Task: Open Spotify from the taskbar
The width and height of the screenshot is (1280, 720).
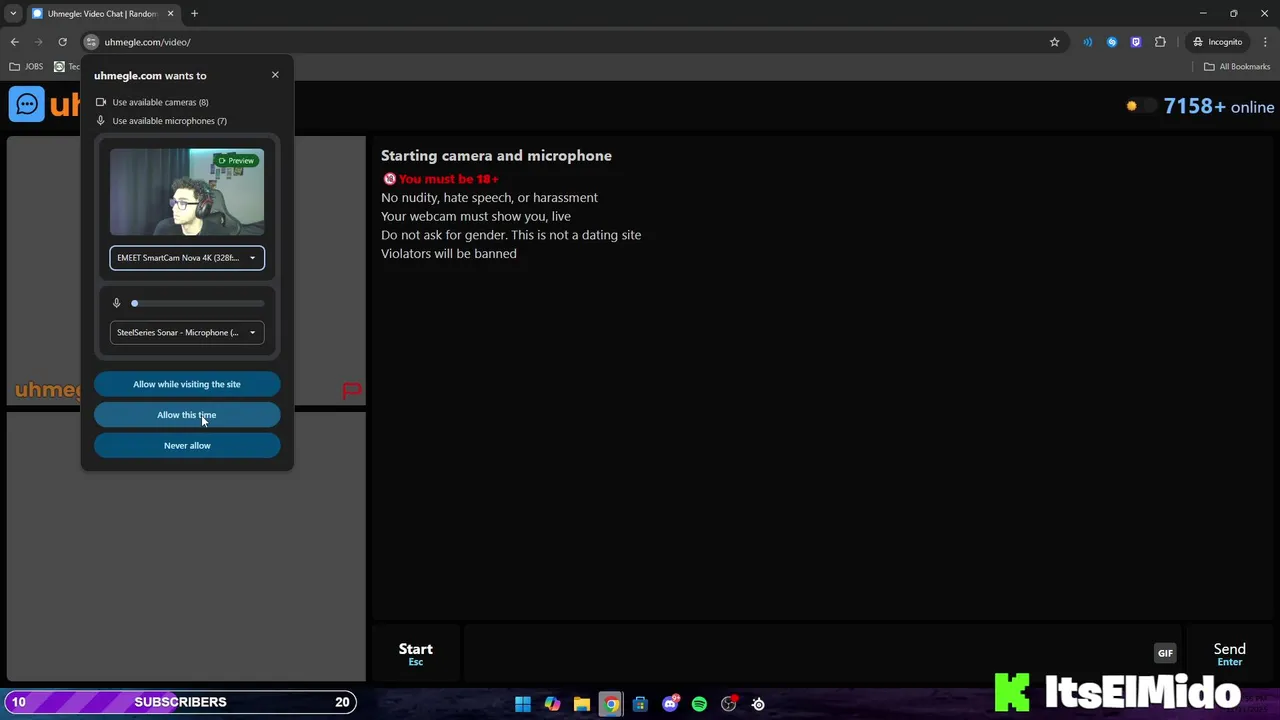Action: pyautogui.click(x=699, y=704)
